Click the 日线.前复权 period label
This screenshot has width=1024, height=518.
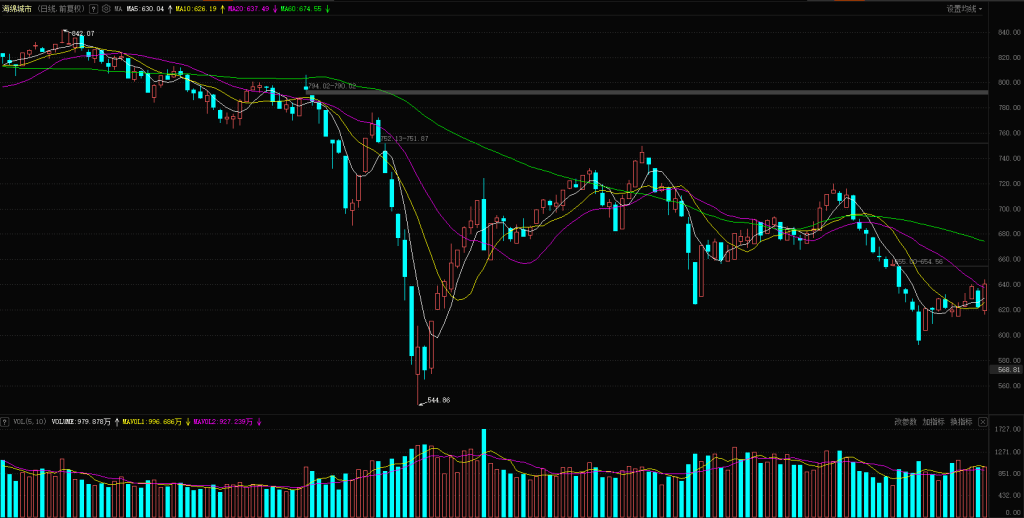point(60,9)
